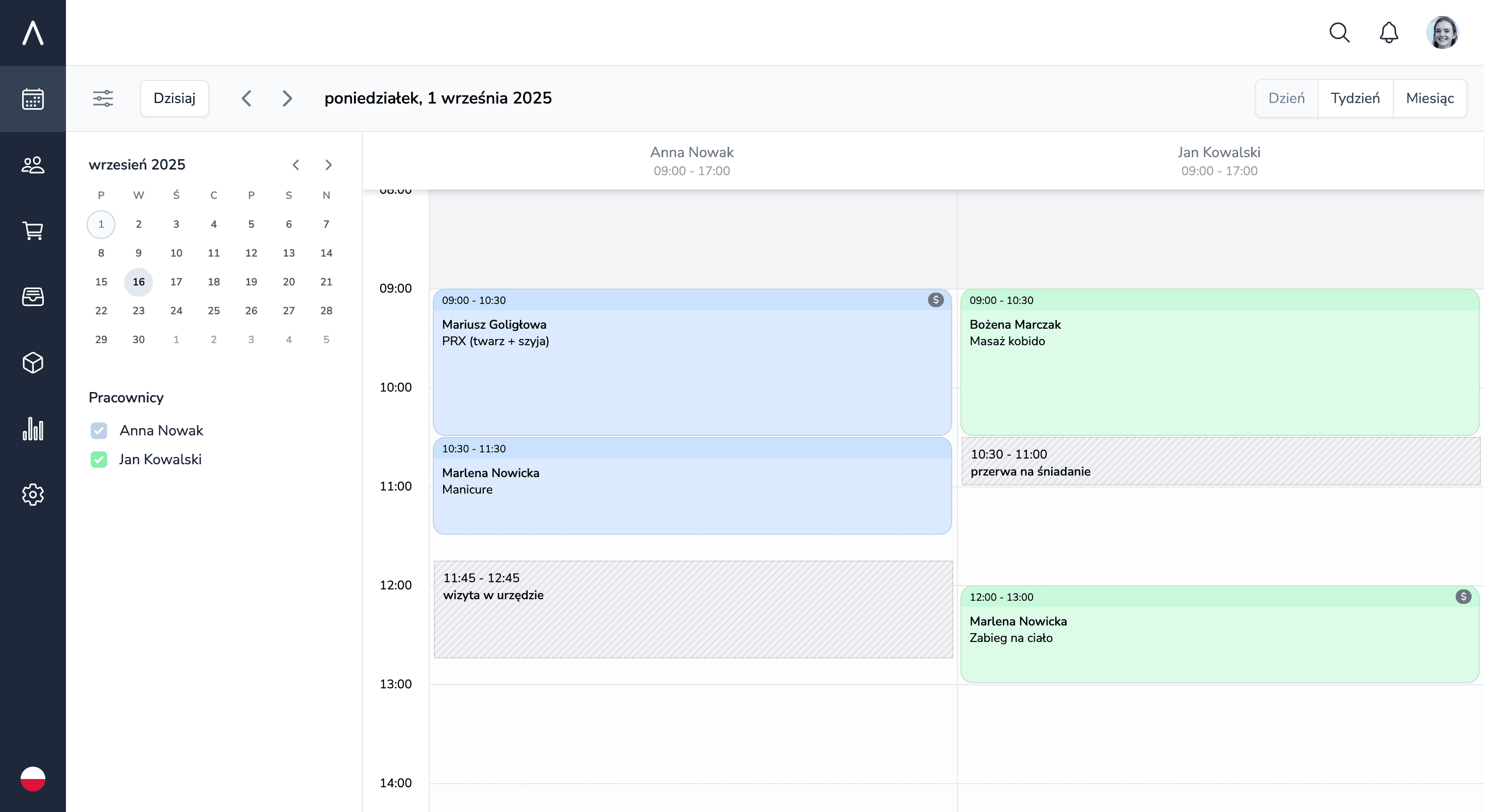The height and width of the screenshot is (812, 1485).
Task: Click the Dzisiaj button
Action: pyautogui.click(x=174, y=98)
